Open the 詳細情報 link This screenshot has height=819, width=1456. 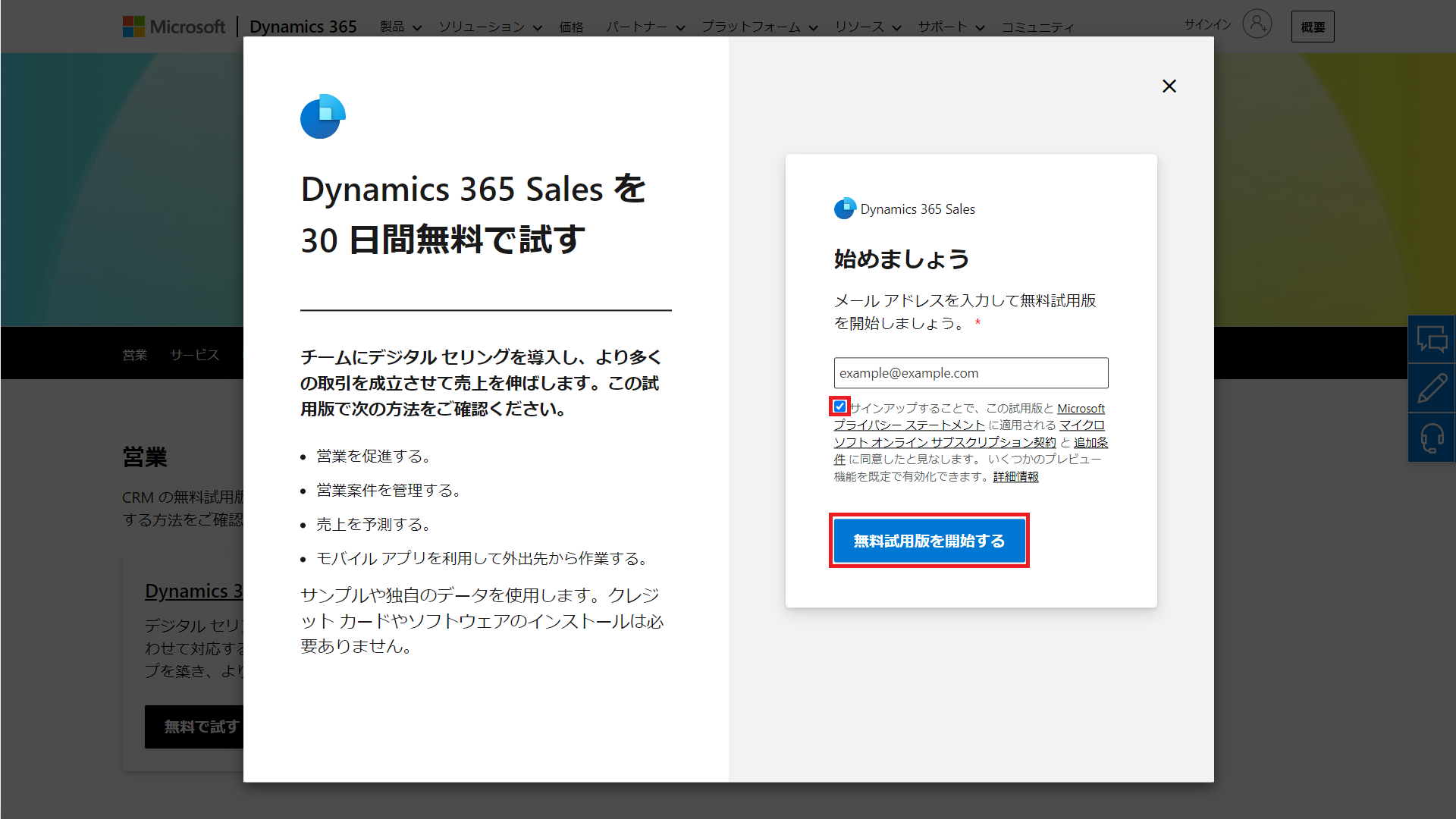pyautogui.click(x=1016, y=476)
